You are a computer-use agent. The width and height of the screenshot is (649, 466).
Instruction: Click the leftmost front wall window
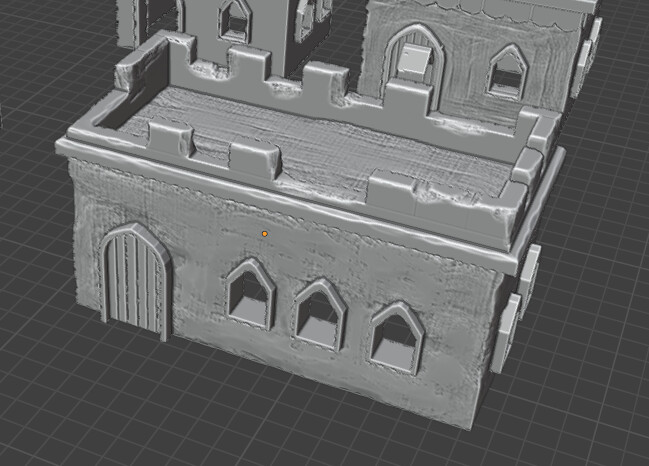pyautogui.click(x=249, y=294)
